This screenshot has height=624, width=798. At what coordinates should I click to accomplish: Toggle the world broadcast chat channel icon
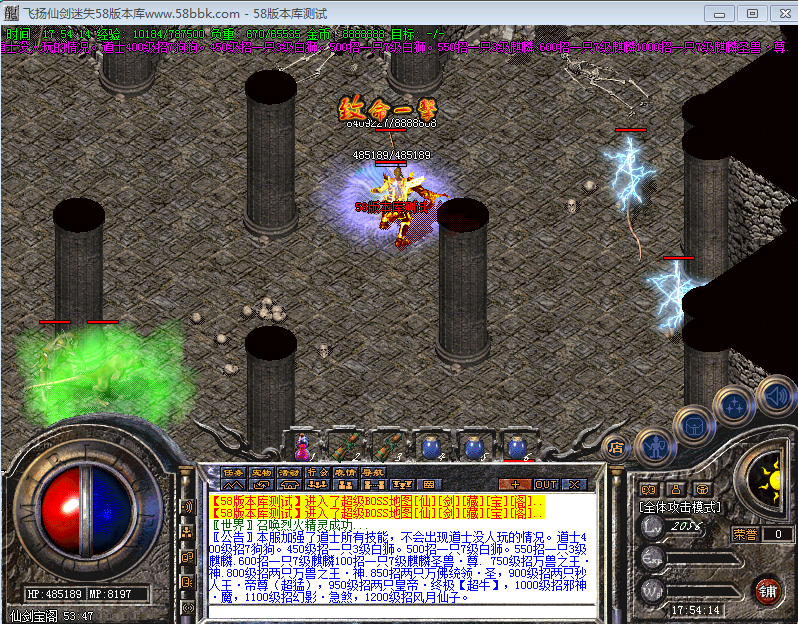(x=188, y=608)
